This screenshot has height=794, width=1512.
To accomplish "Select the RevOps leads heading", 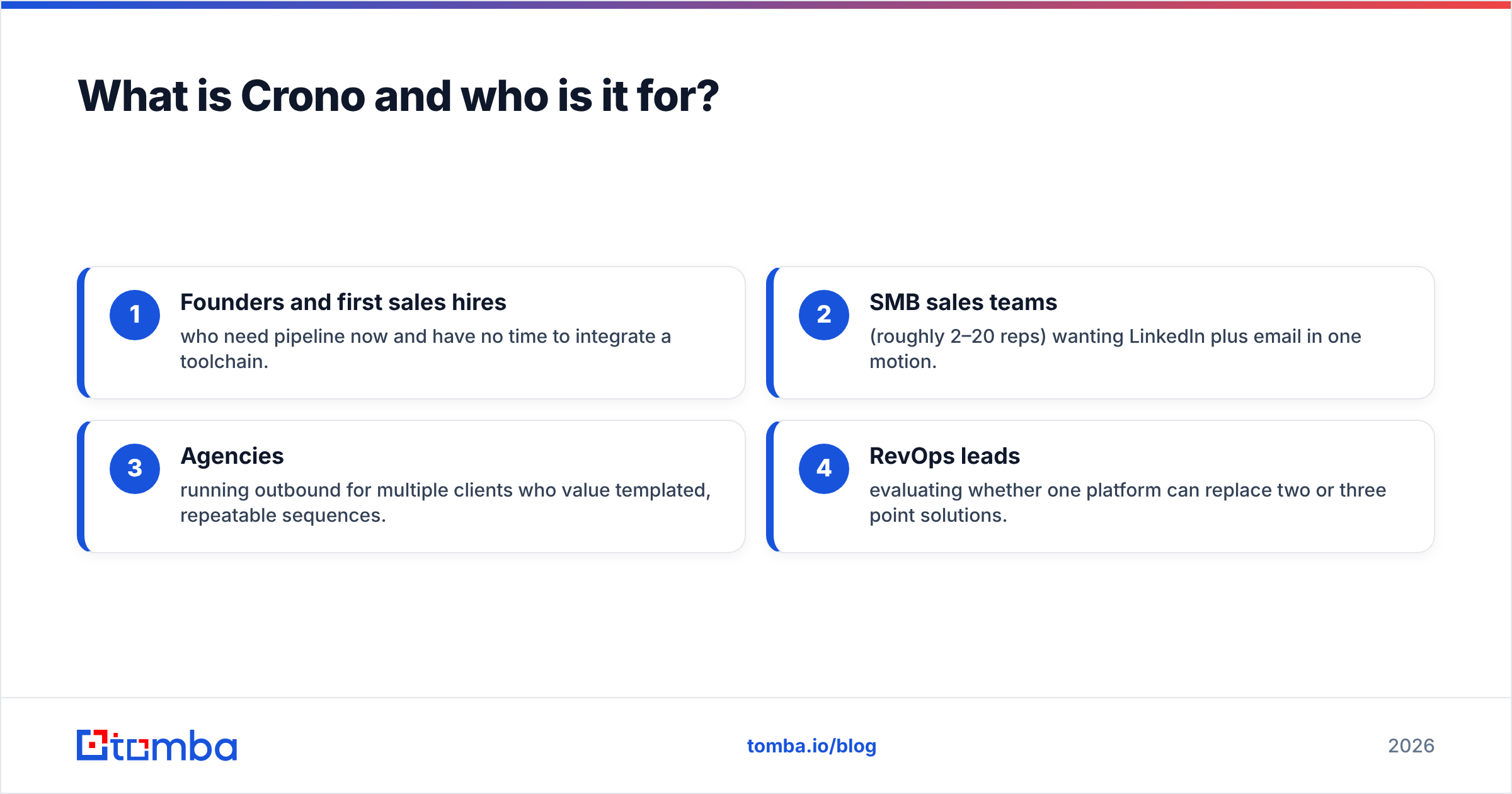I will click(x=944, y=456).
